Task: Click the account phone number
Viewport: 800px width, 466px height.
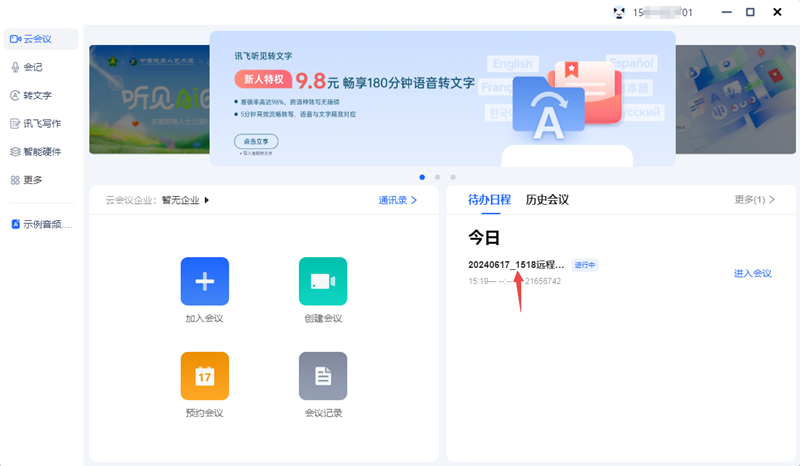Action: tap(663, 12)
